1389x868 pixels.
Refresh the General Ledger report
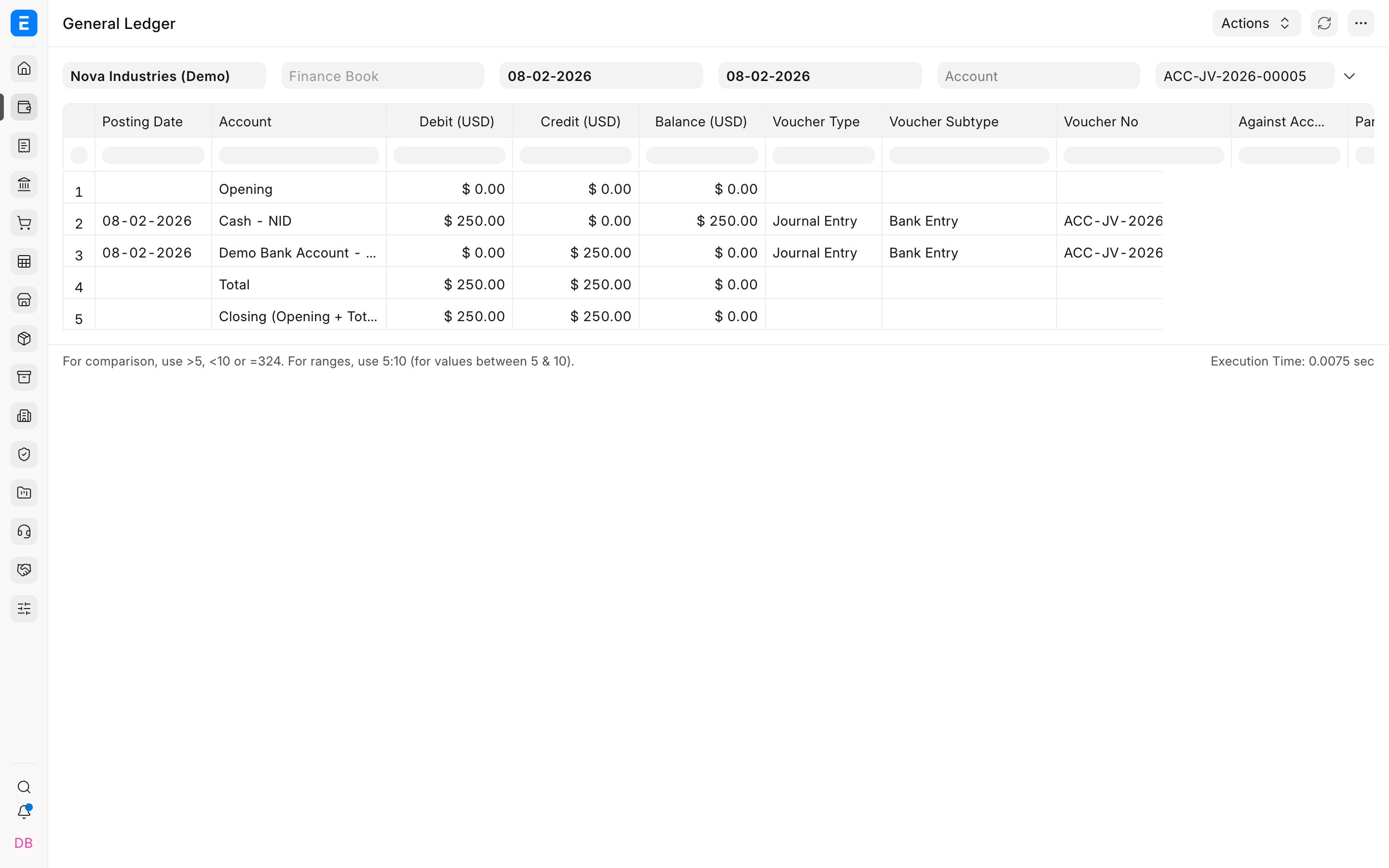pyautogui.click(x=1324, y=23)
